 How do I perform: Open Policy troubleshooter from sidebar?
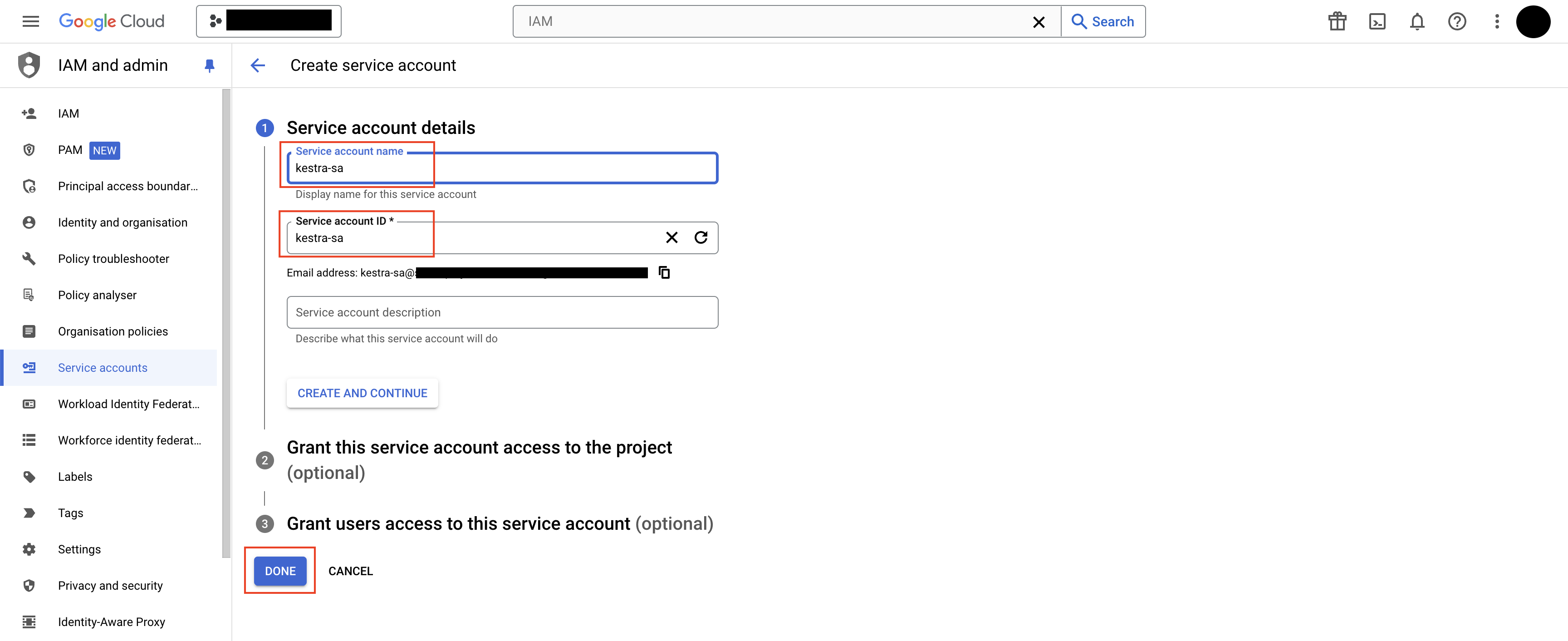click(x=113, y=258)
